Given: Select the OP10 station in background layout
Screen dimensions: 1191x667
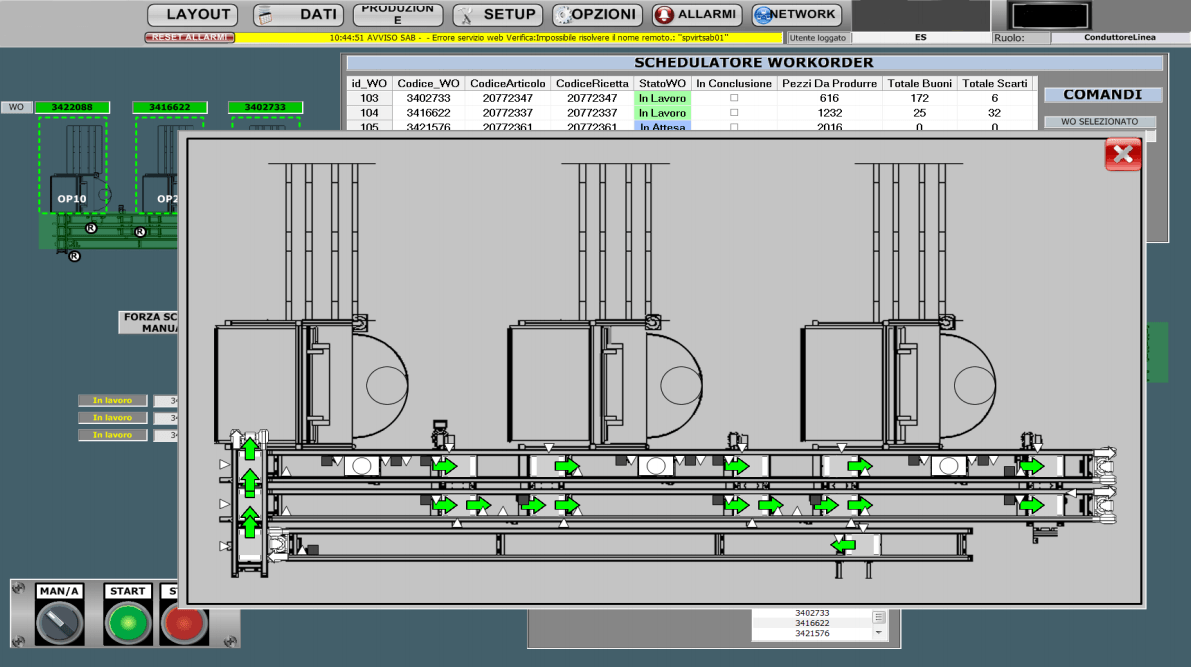Looking at the screenshot, I should 73,166.
